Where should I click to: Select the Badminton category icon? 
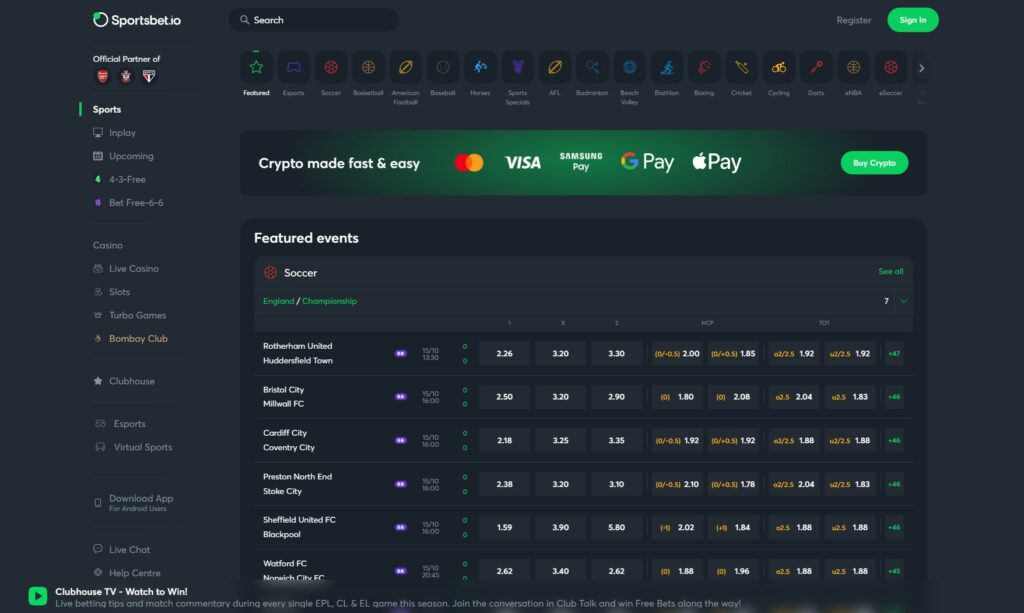[592, 67]
